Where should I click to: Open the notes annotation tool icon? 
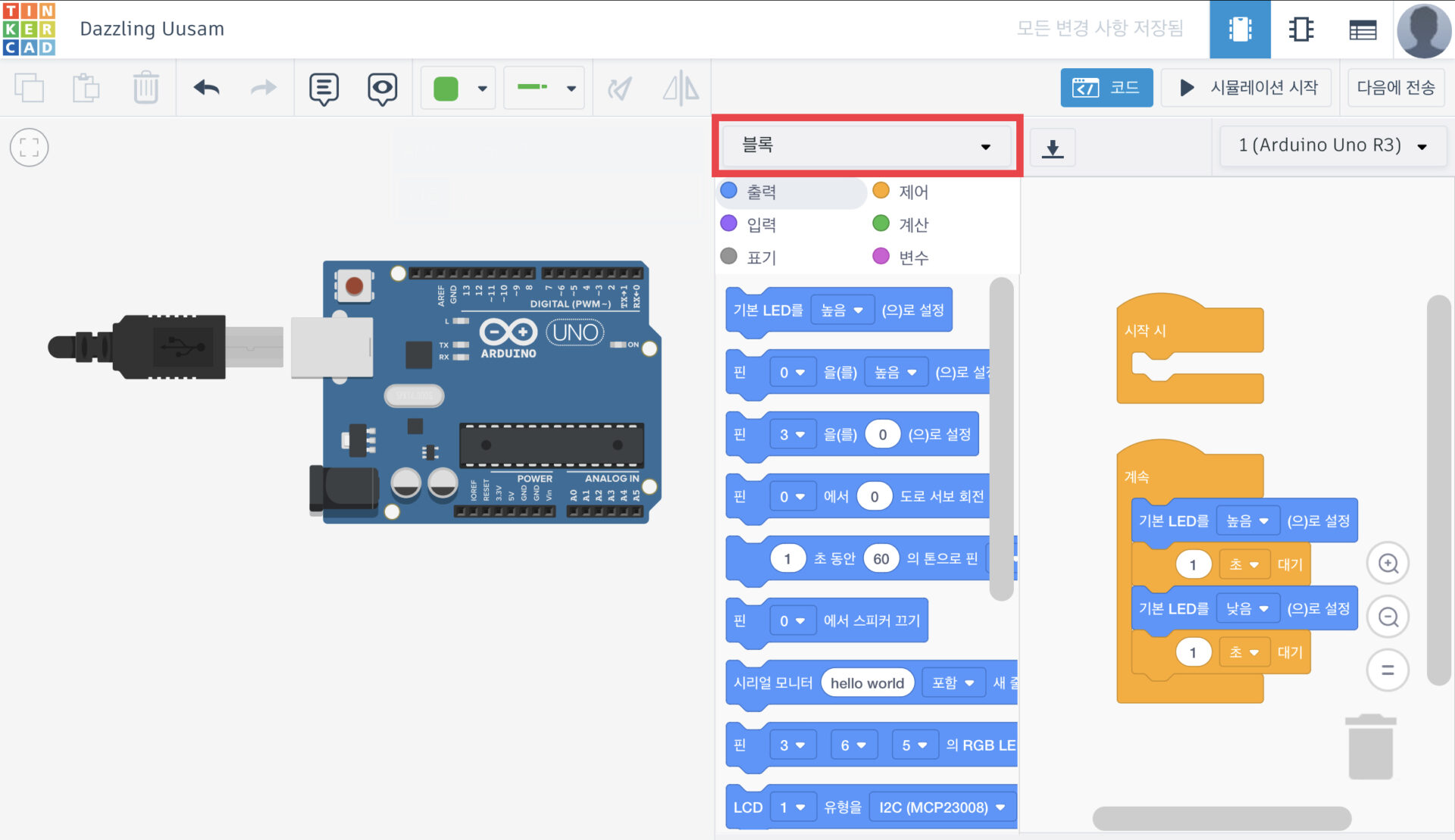pyautogui.click(x=324, y=89)
